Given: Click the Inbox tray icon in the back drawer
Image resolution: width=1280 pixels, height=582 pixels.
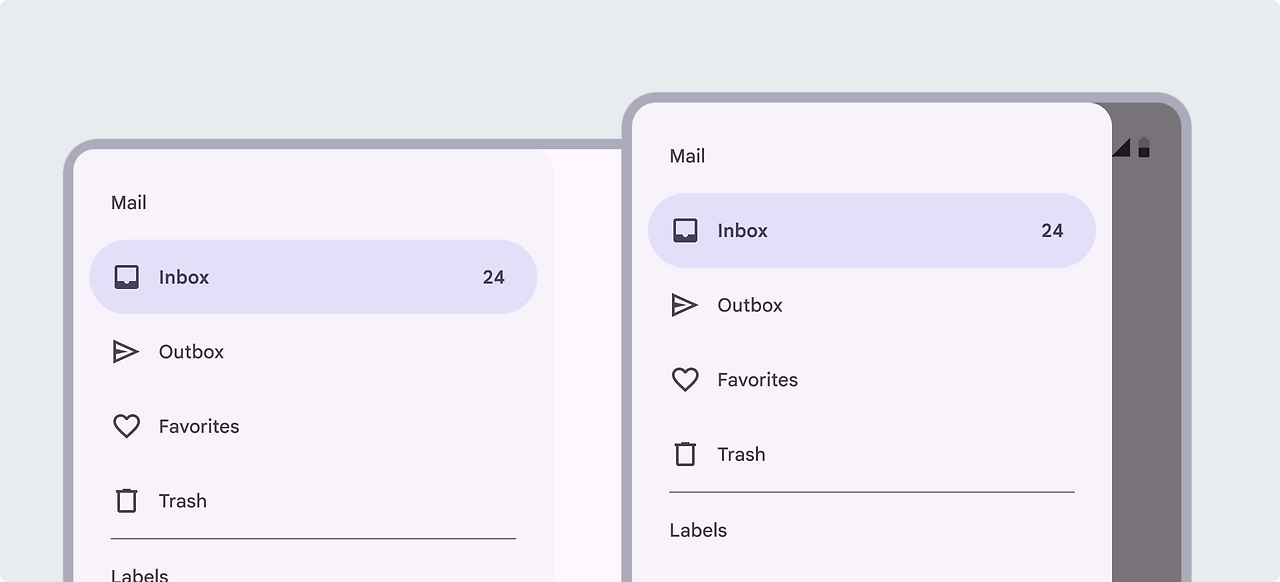Looking at the screenshot, I should [126, 277].
